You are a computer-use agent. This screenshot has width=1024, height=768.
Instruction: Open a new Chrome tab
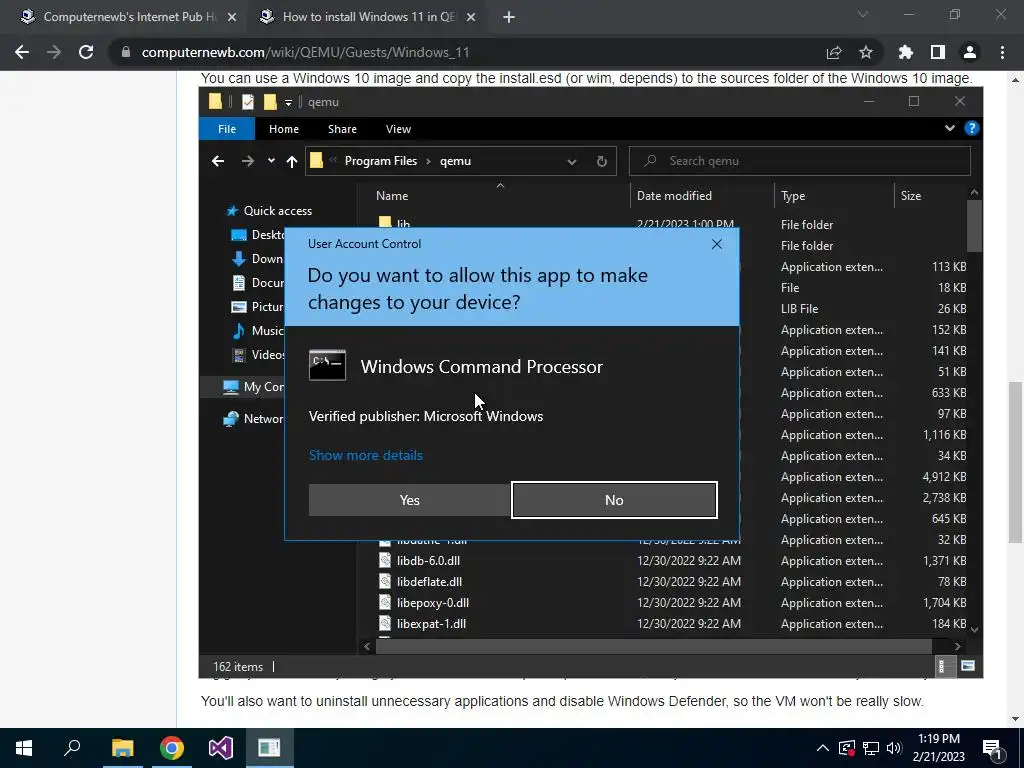(509, 17)
